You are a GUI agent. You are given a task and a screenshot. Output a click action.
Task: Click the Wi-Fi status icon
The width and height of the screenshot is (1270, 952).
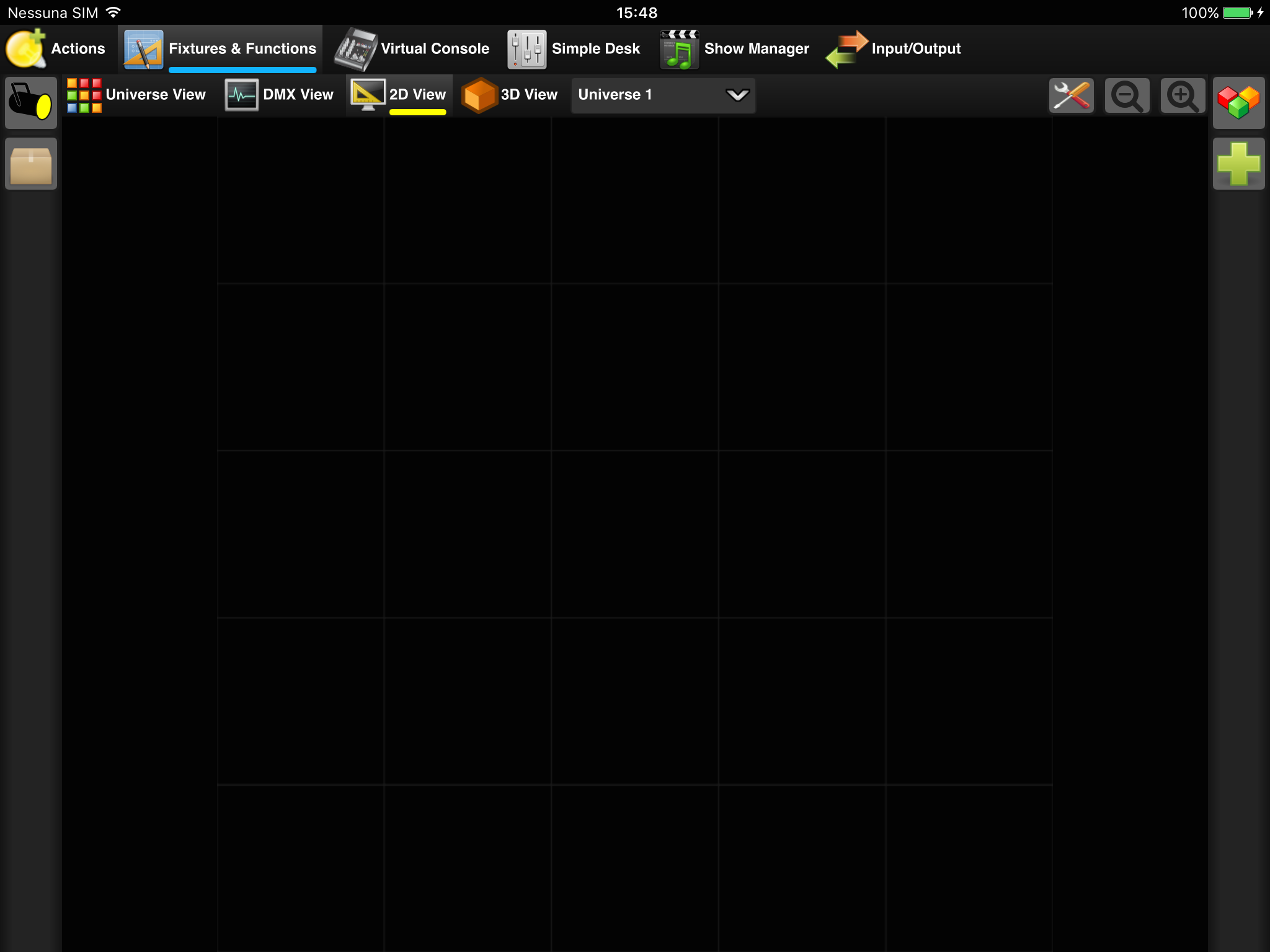pyautogui.click(x=113, y=12)
